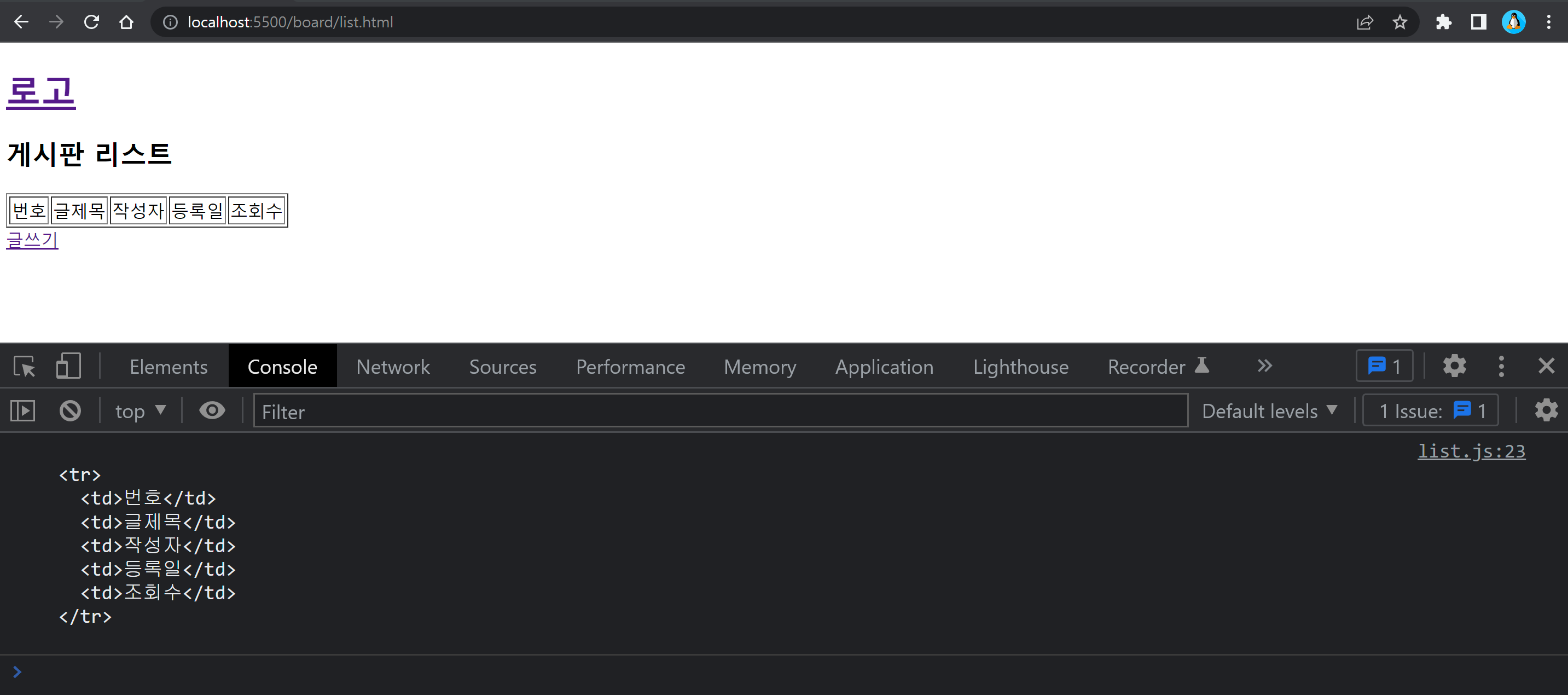Click the logged <td>등록일</td> line

(x=158, y=569)
